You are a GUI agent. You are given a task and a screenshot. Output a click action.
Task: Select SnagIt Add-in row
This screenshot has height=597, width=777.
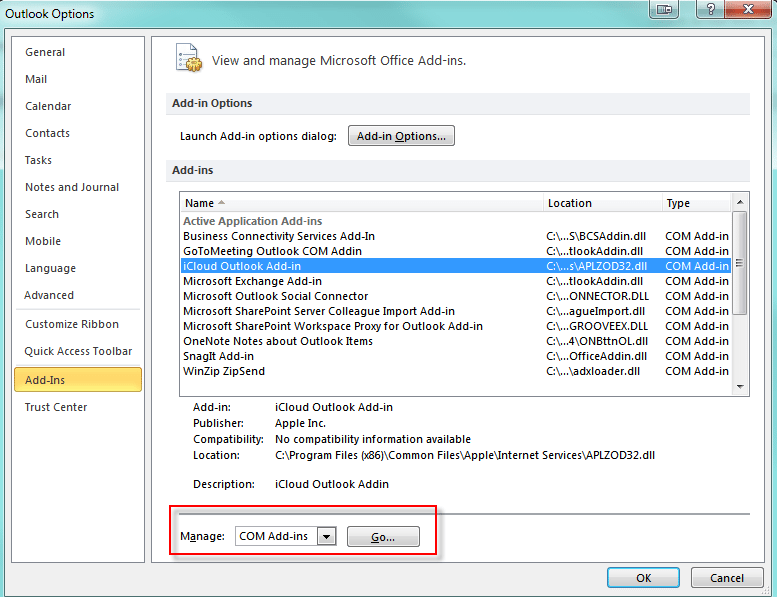[456, 356]
